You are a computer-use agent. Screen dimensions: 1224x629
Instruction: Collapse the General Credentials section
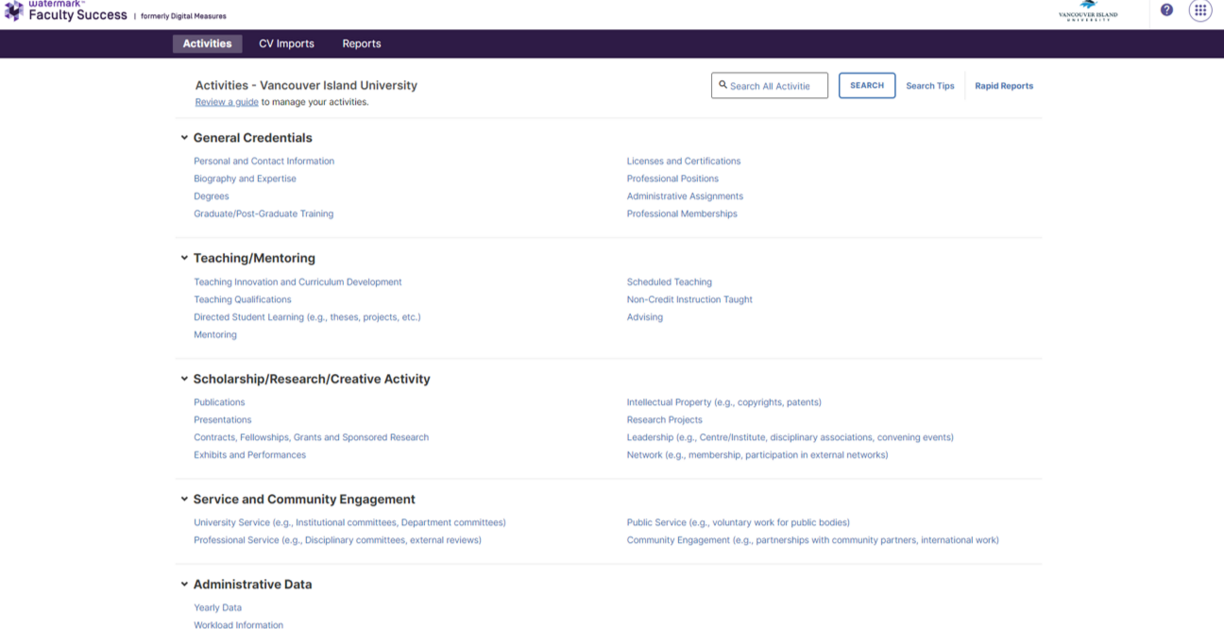183,137
